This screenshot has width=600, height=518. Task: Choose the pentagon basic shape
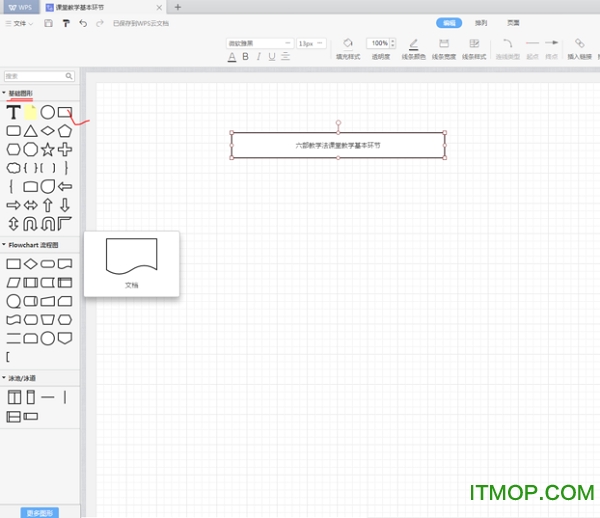[65, 131]
